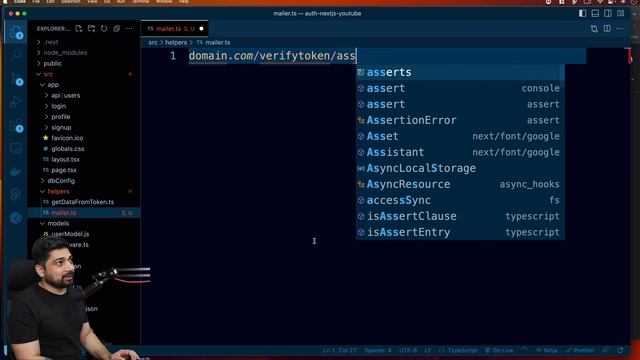Click the New Folder icon in Explorer header
Image resolution: width=640 pixels, height=360 pixels.
coord(91,29)
